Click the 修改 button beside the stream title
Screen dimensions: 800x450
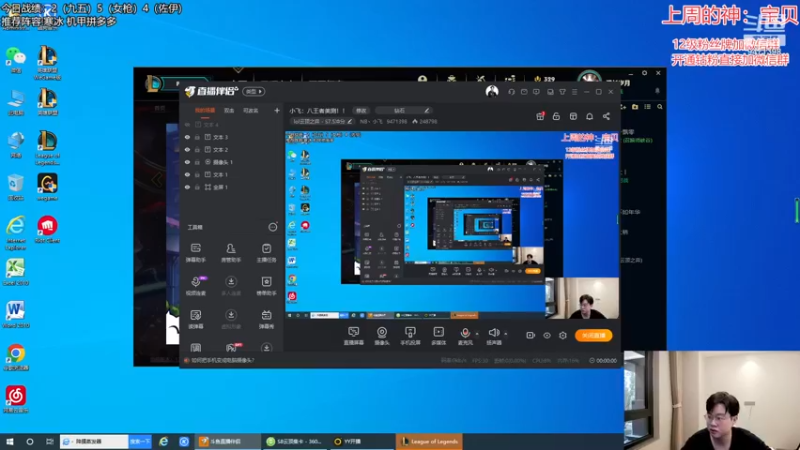[x=361, y=110]
